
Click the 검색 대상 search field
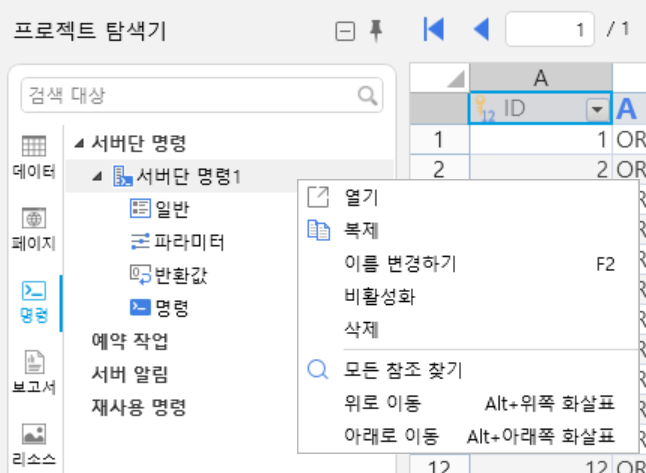[190, 95]
